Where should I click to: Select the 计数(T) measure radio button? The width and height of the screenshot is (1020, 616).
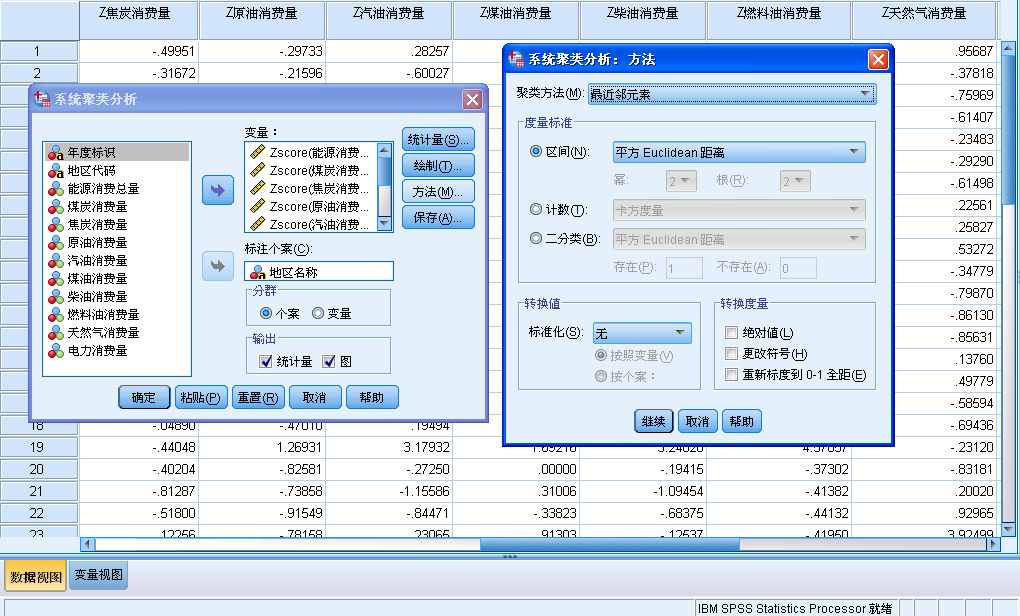pos(536,209)
